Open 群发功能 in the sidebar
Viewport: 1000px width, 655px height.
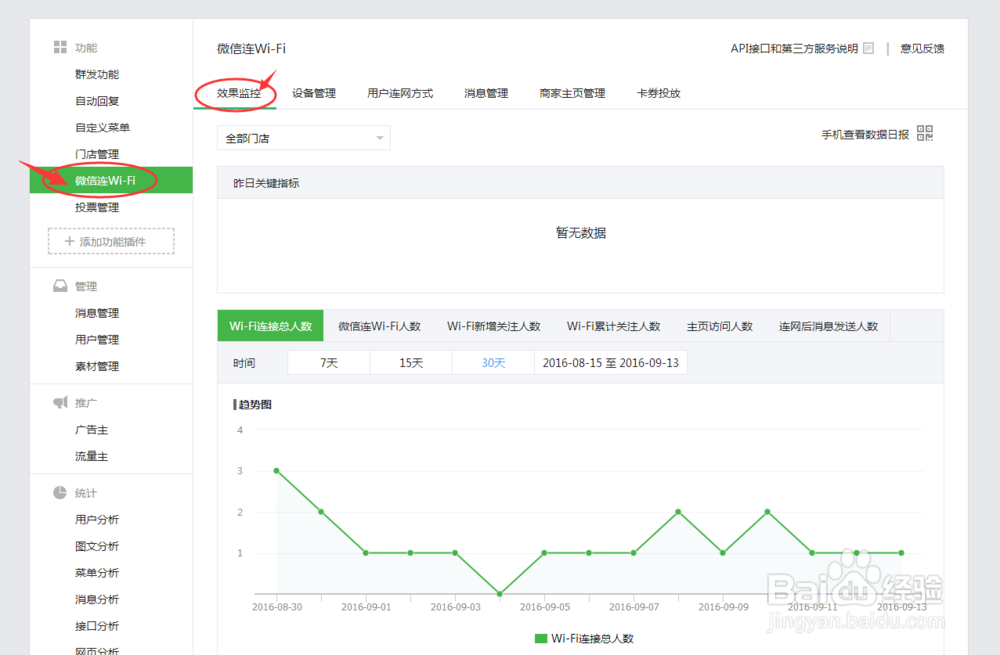[97, 74]
